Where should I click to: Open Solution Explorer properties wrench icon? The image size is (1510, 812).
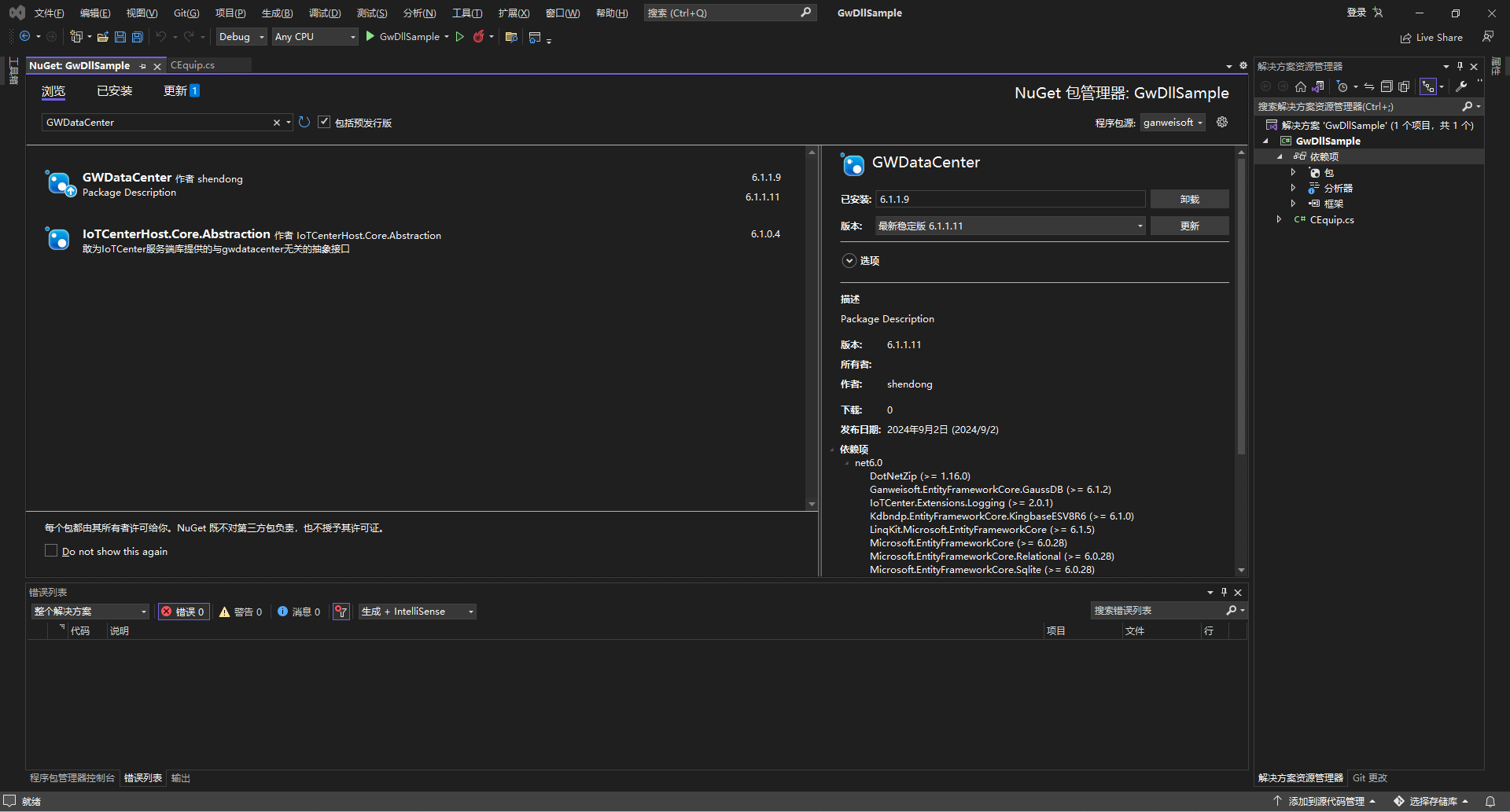(x=1461, y=86)
